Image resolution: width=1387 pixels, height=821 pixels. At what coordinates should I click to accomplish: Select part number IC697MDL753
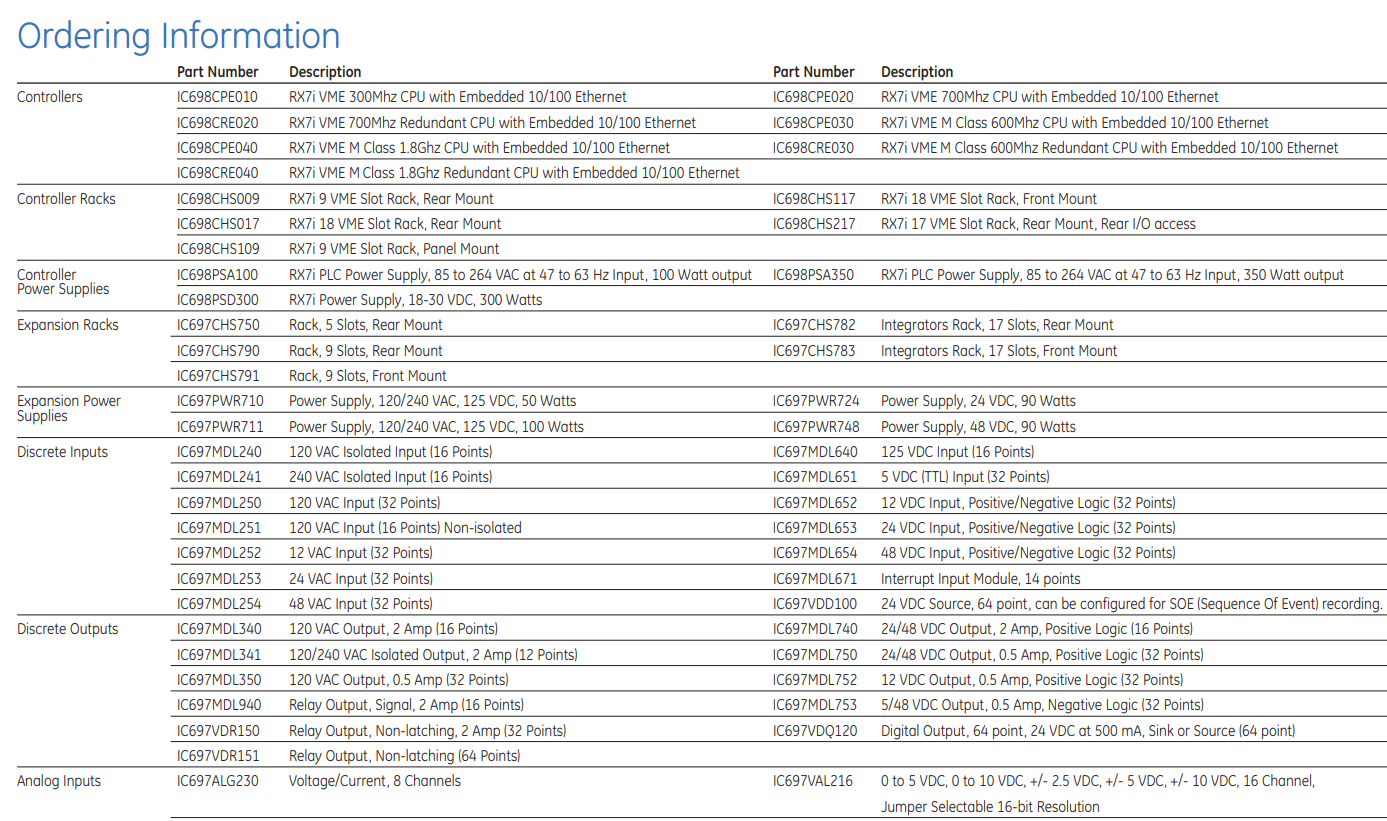coord(815,705)
